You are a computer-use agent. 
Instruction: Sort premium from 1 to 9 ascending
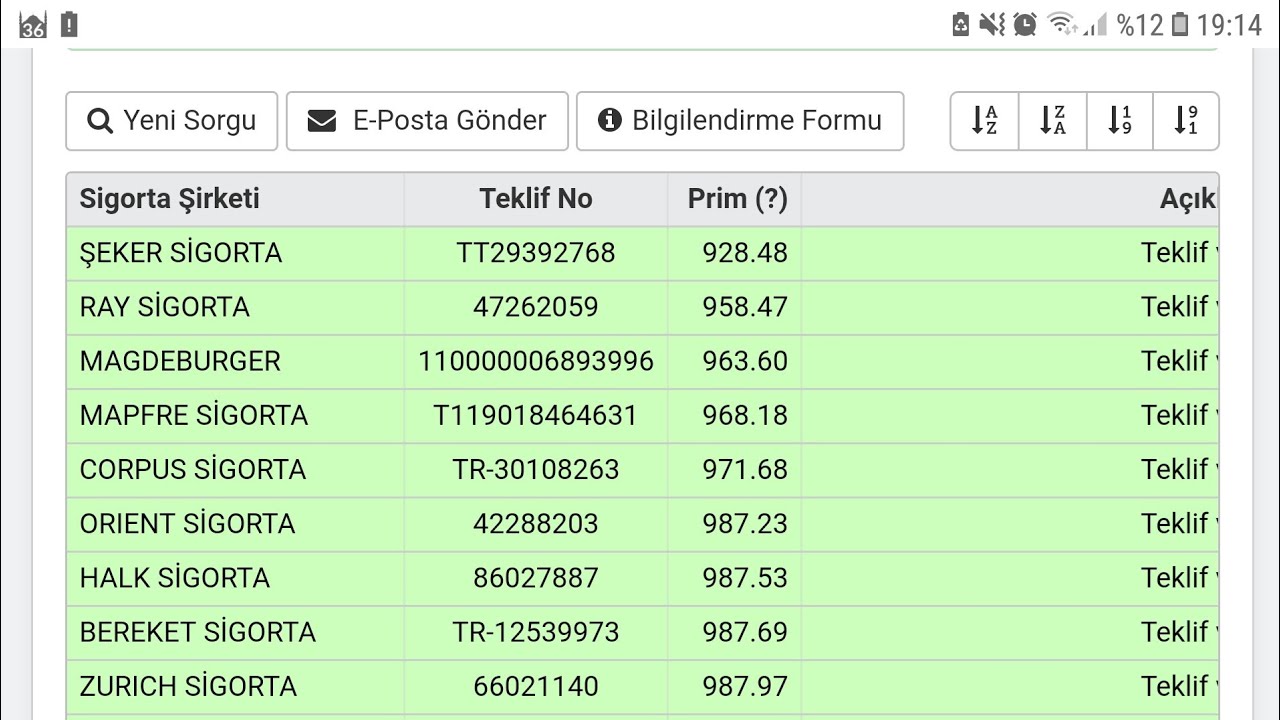click(1120, 121)
